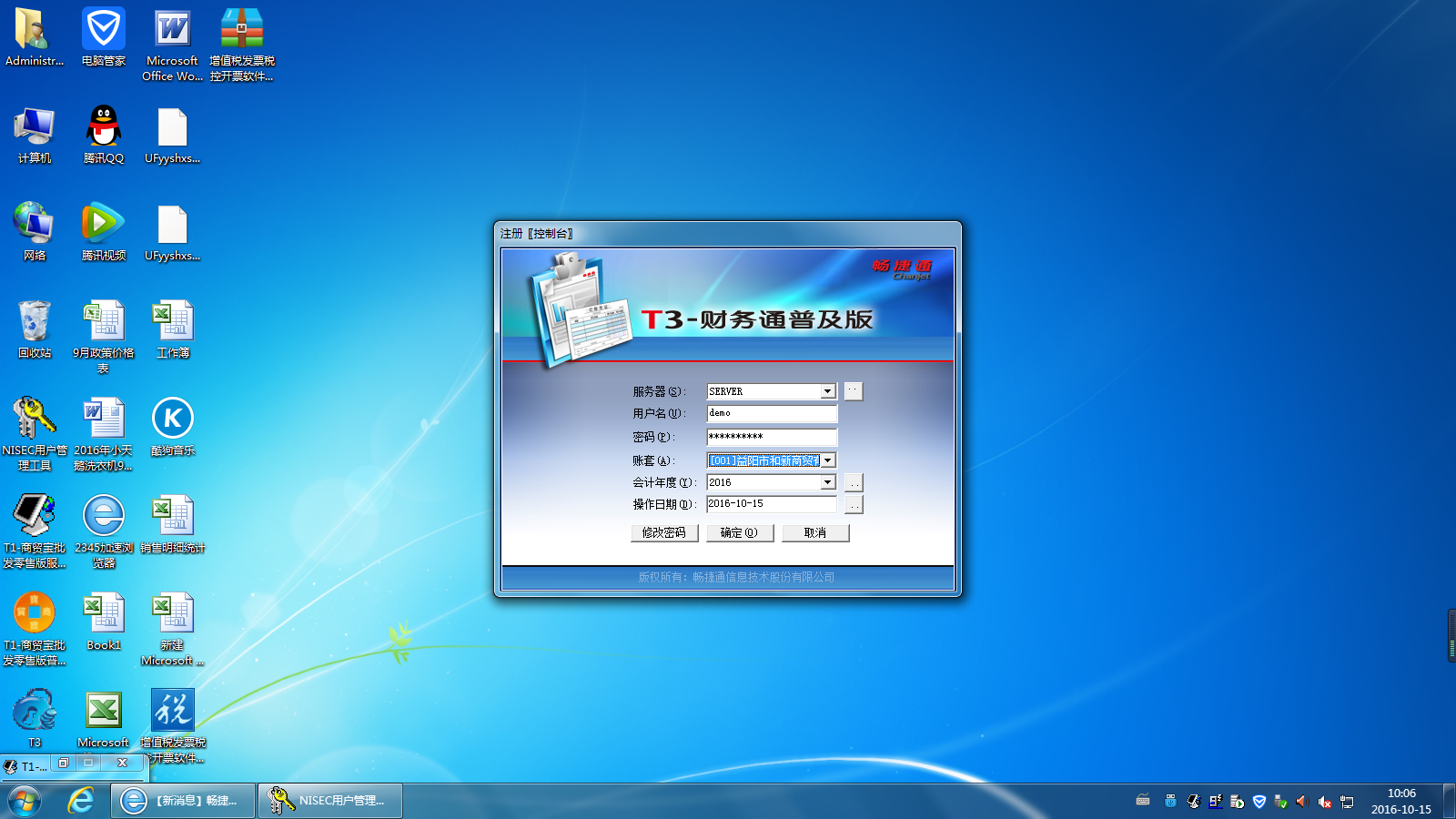
Task: Switch to NISEC用户管理 taskbar window
Action: (x=330, y=801)
